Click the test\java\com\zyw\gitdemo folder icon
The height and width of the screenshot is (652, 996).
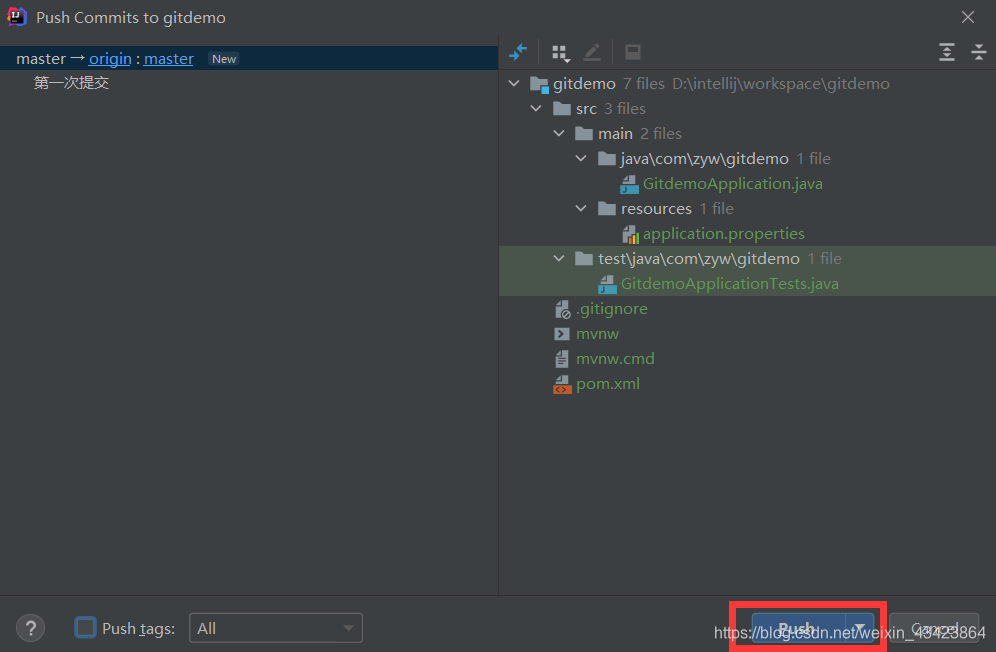tap(584, 259)
